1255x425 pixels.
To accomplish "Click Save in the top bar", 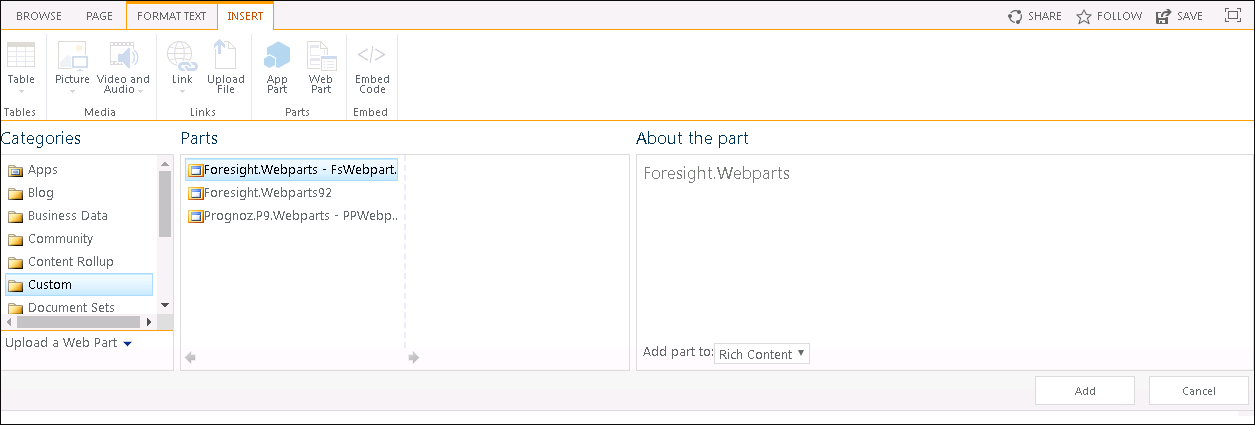I will (1180, 16).
